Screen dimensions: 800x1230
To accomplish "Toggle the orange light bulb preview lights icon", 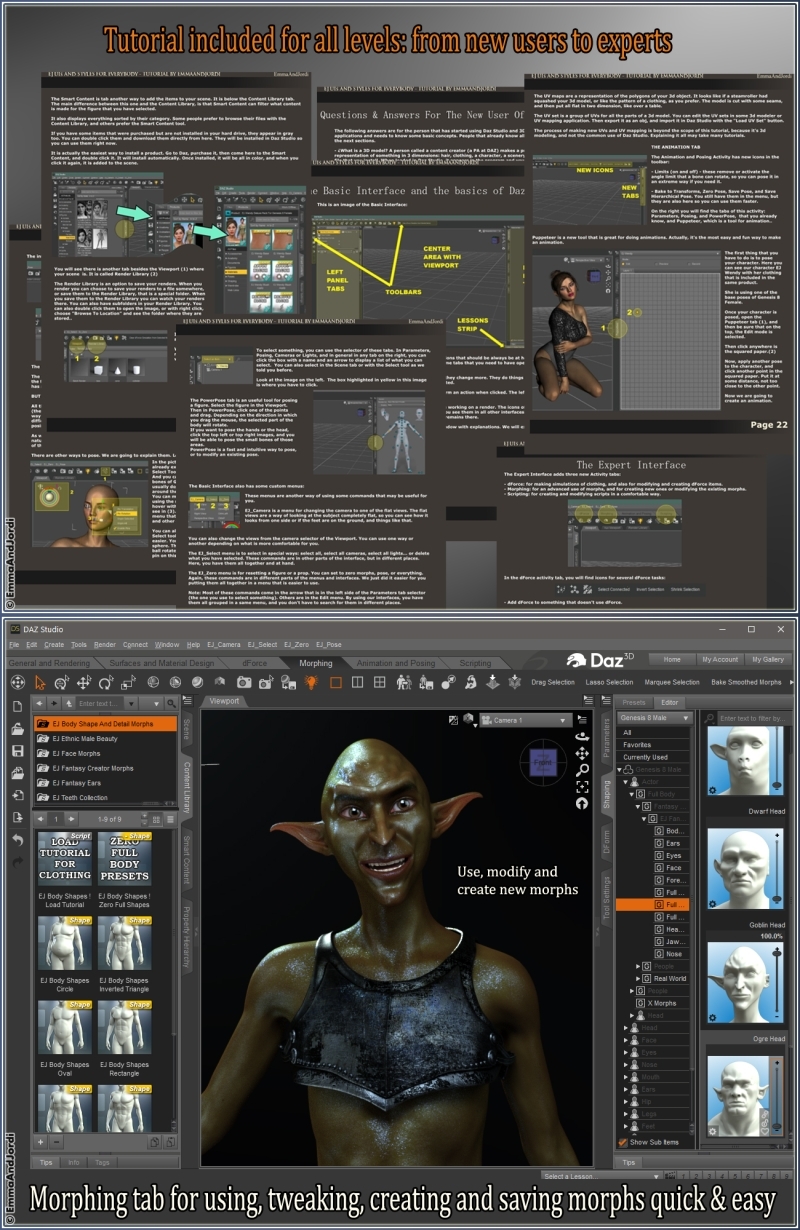I will point(311,682).
